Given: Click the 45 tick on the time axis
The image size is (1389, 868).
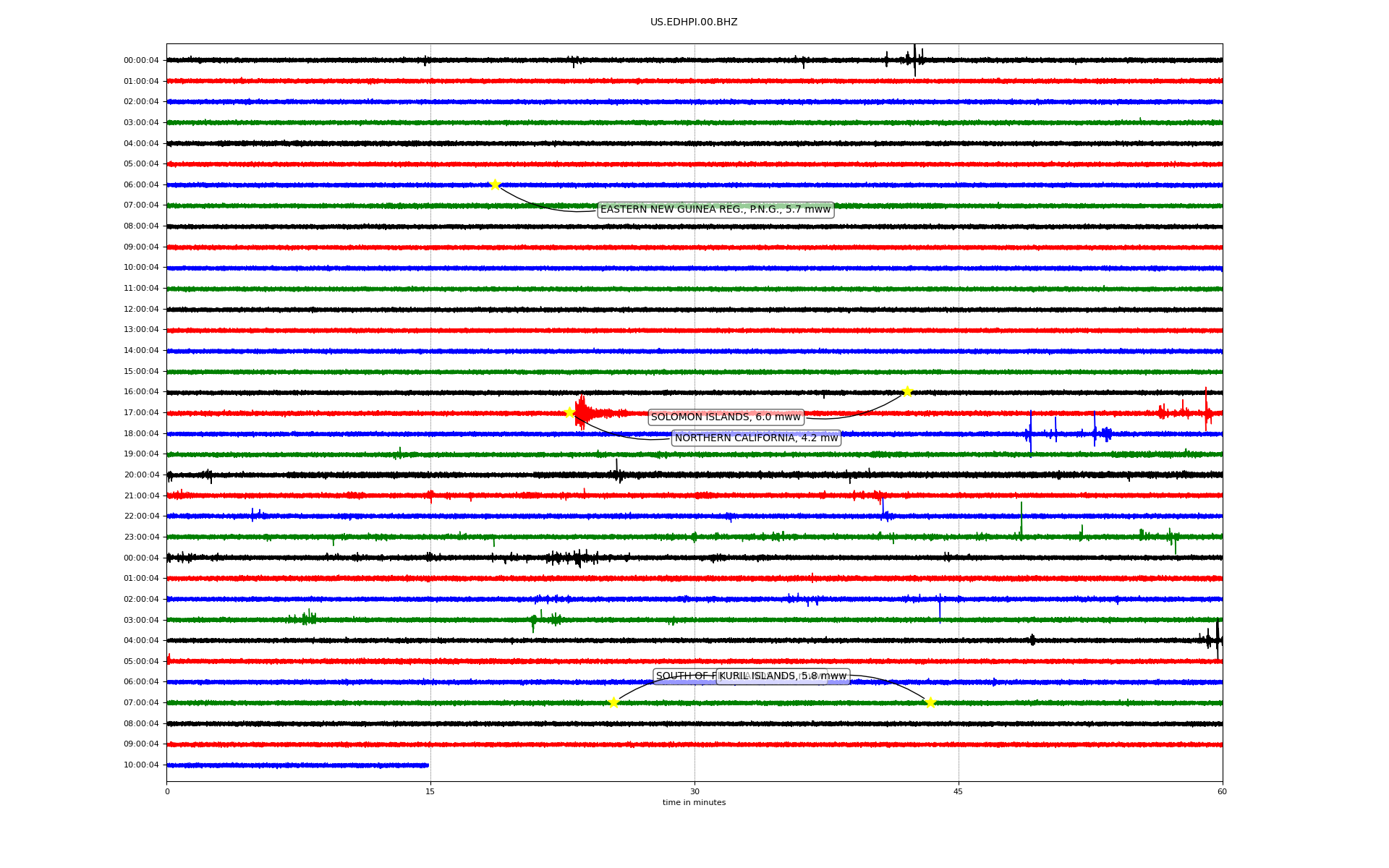Looking at the screenshot, I should coord(959,792).
